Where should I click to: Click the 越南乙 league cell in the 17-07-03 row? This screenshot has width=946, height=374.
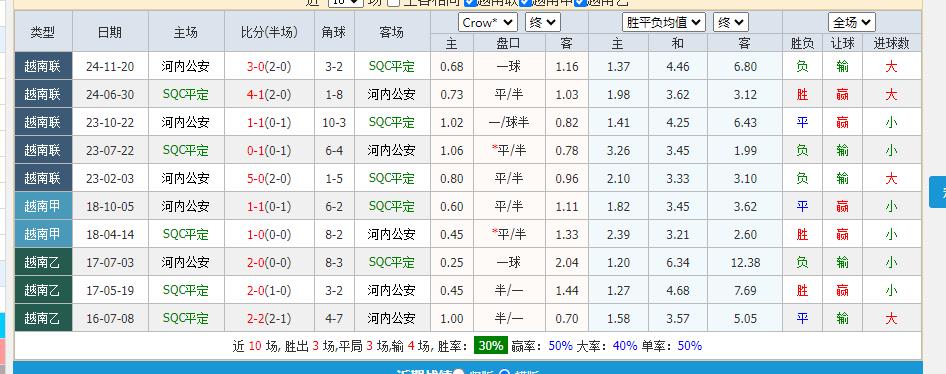point(43,262)
